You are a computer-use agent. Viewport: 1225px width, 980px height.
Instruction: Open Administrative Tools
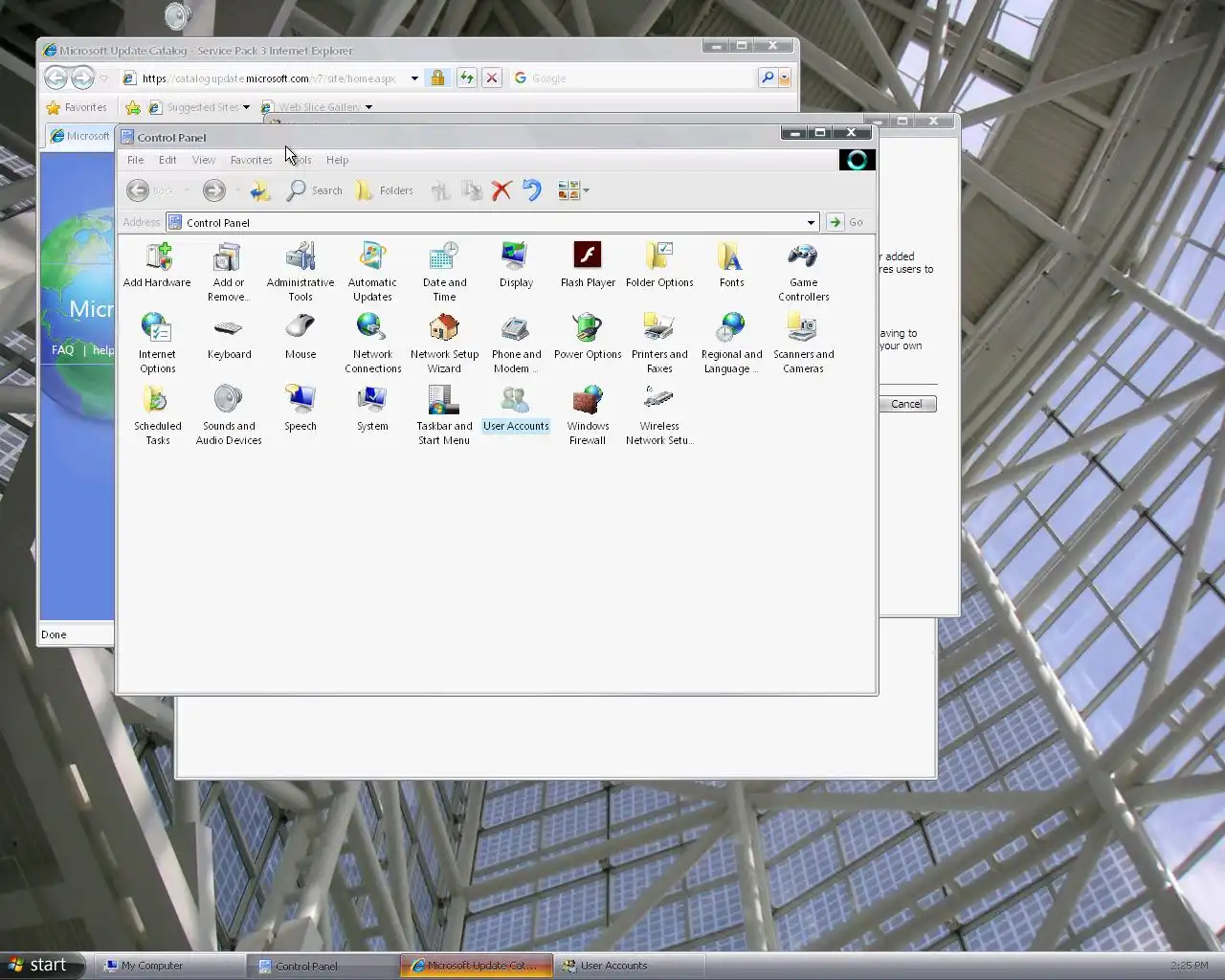(301, 272)
